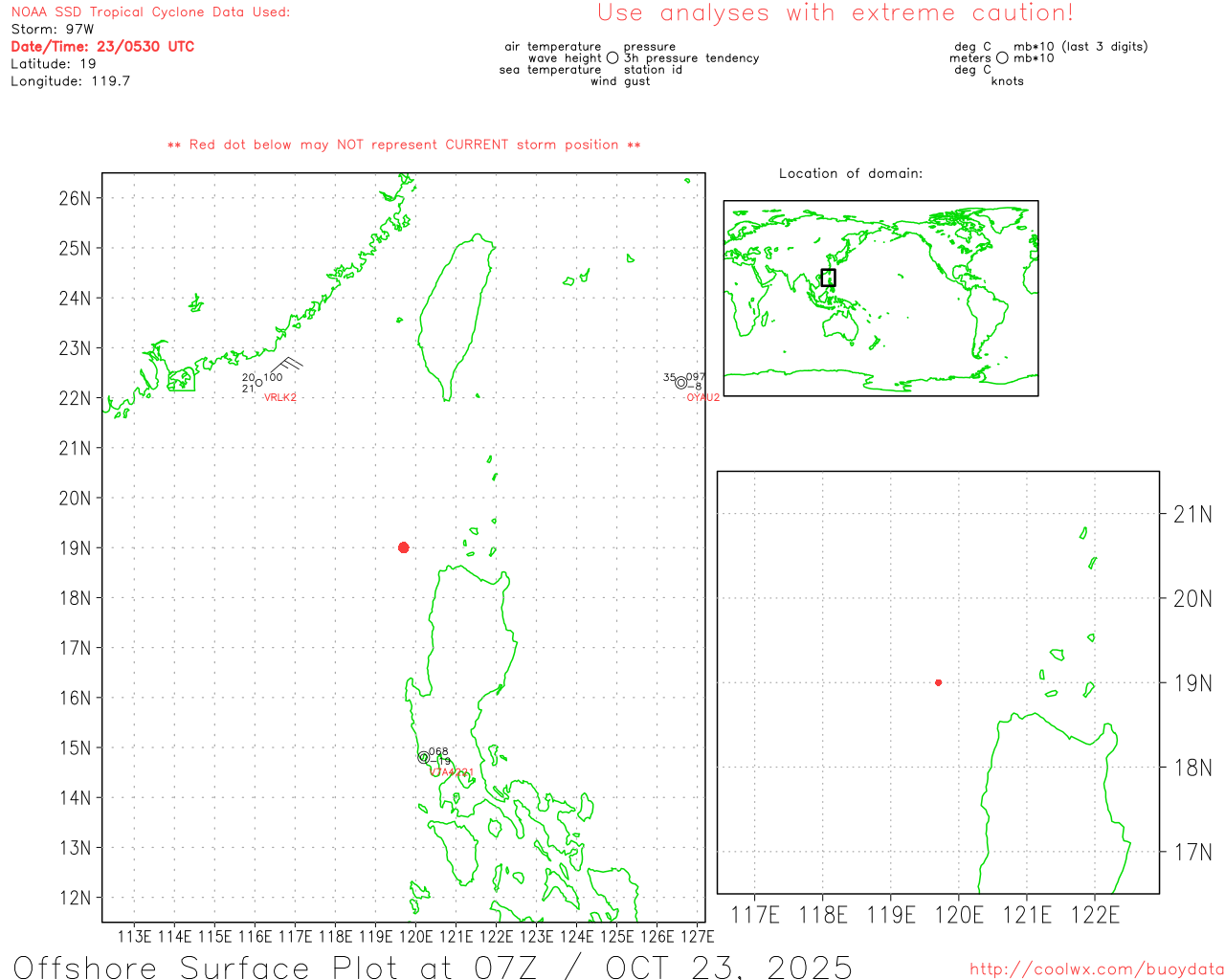Click the red dot warning notice above map
Viewport: 1225px width, 980px height.
(x=404, y=145)
